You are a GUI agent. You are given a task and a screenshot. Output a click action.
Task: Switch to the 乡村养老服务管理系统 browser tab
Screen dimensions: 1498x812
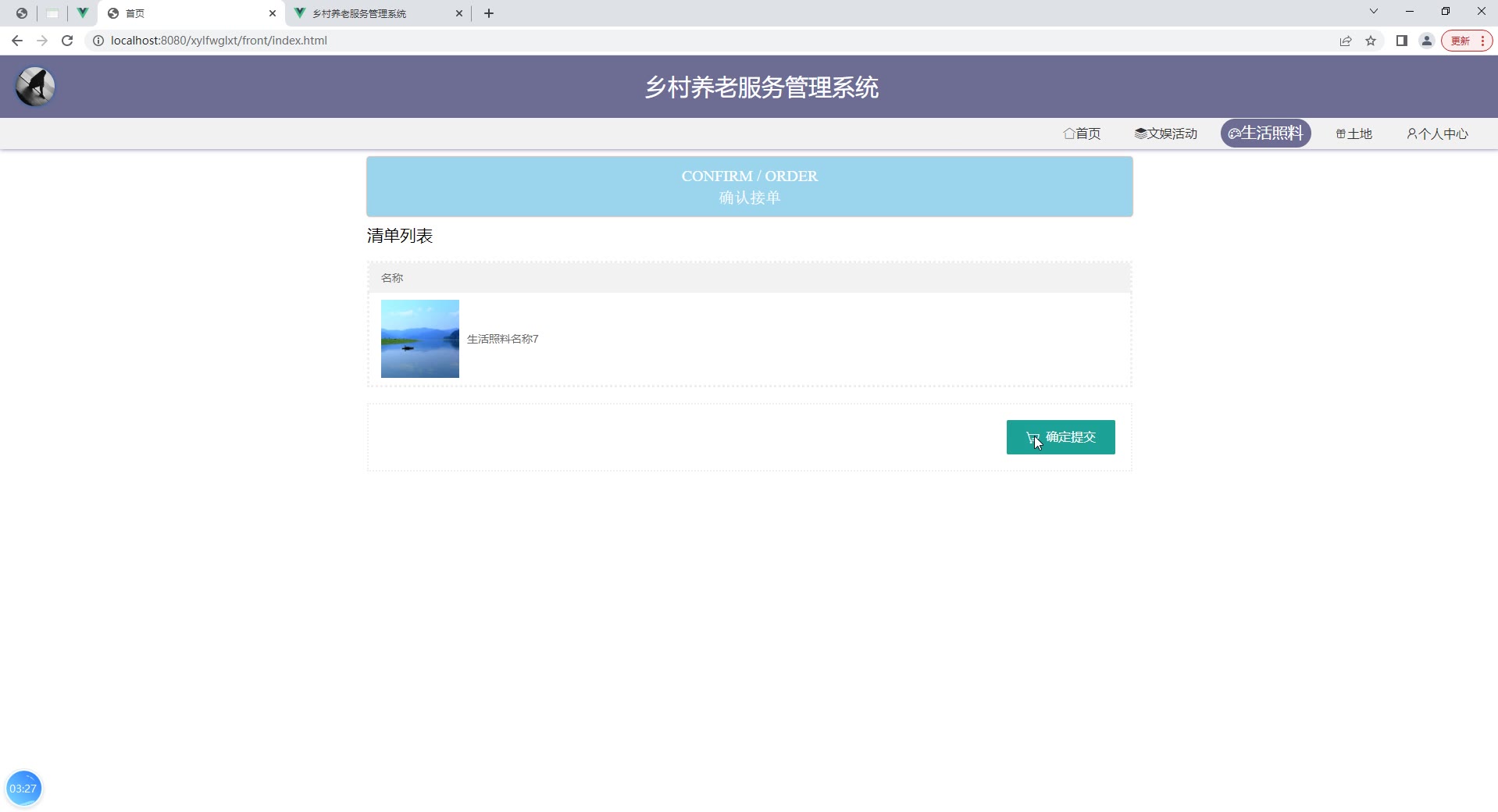pyautogui.click(x=379, y=13)
